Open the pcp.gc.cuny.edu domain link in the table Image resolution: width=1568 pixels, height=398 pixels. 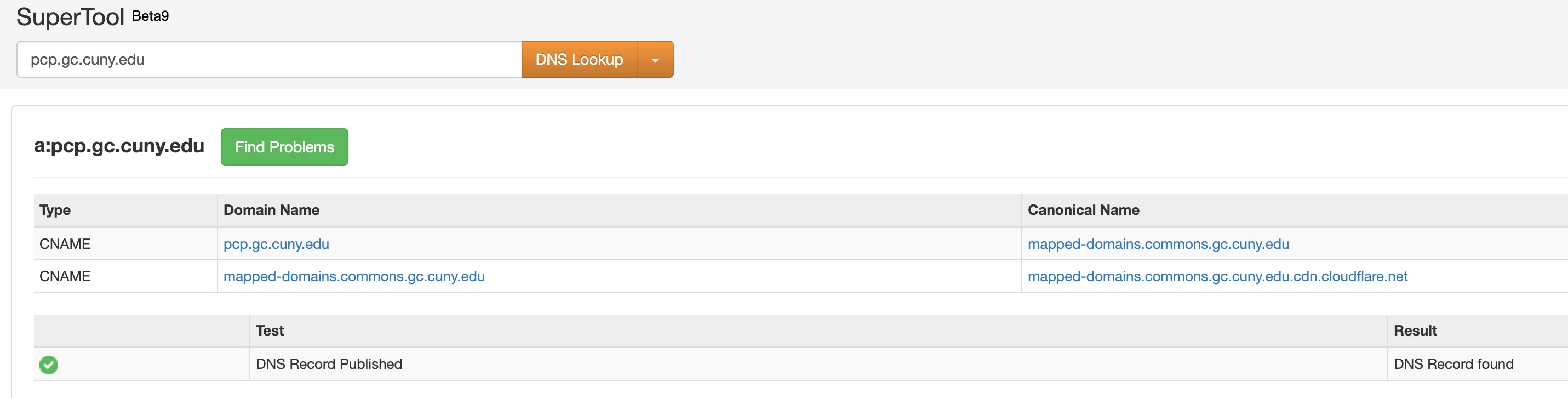(x=276, y=244)
